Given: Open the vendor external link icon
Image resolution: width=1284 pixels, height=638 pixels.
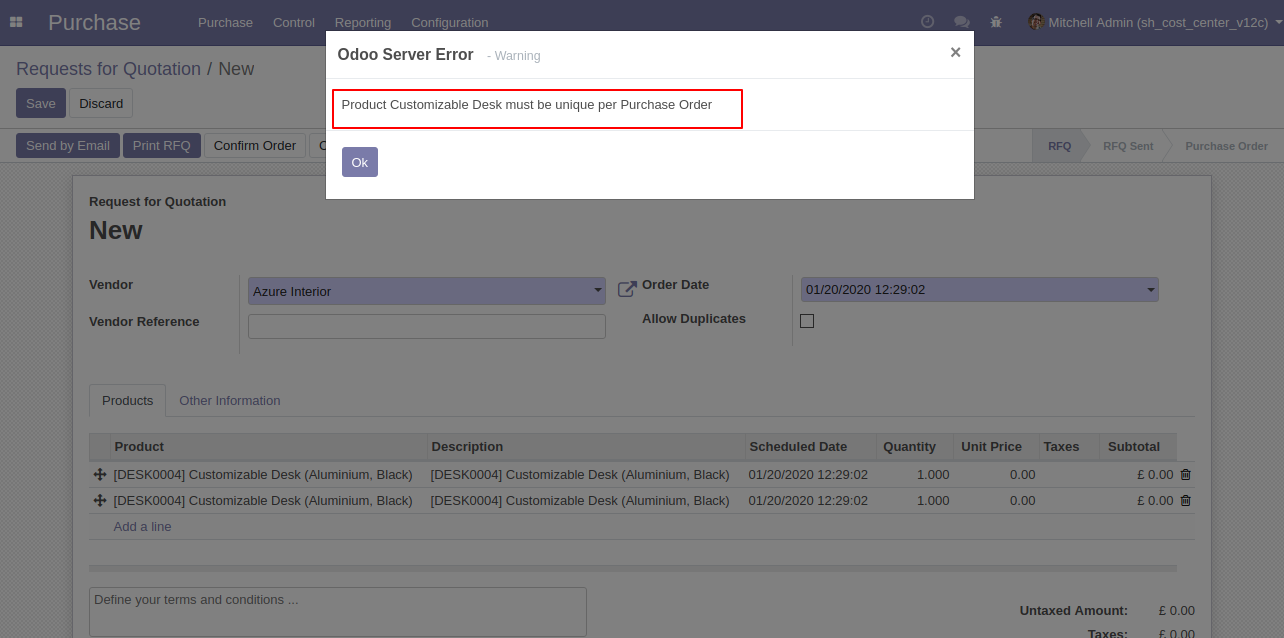Looking at the screenshot, I should click(627, 290).
